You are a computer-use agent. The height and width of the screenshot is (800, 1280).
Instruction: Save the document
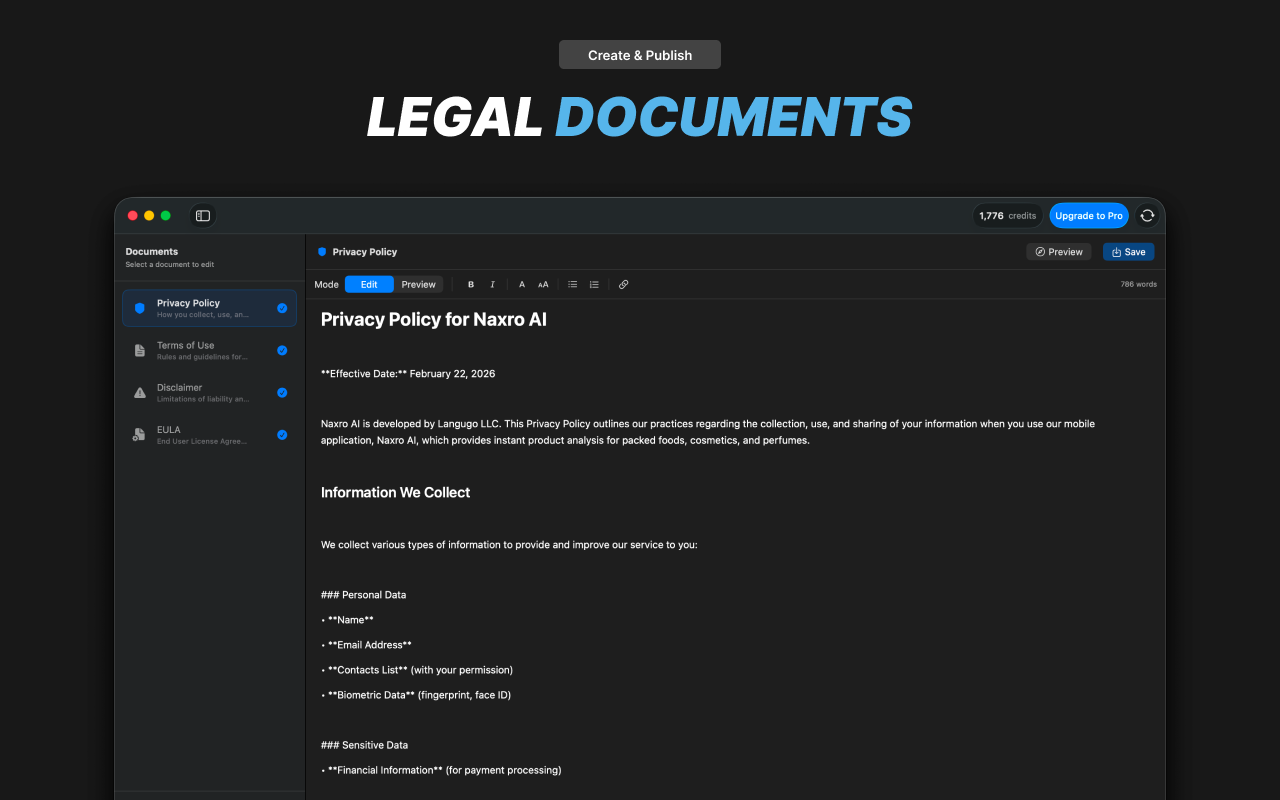coord(1129,252)
